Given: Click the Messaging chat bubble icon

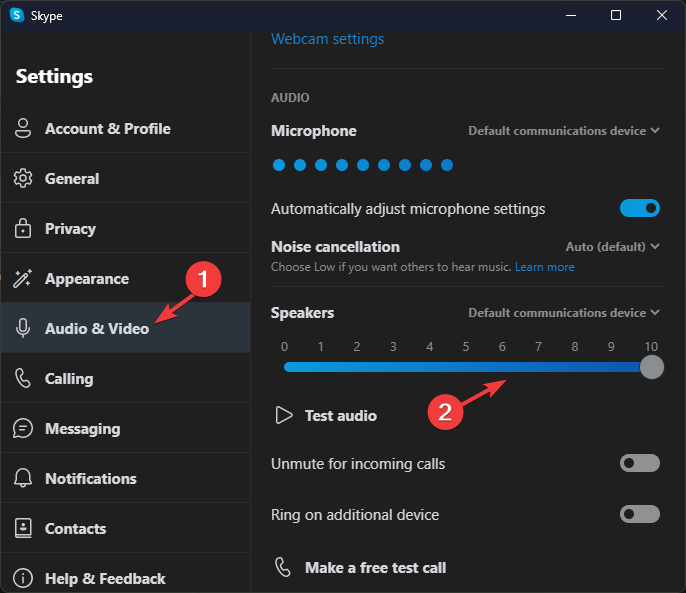Looking at the screenshot, I should click(23, 428).
